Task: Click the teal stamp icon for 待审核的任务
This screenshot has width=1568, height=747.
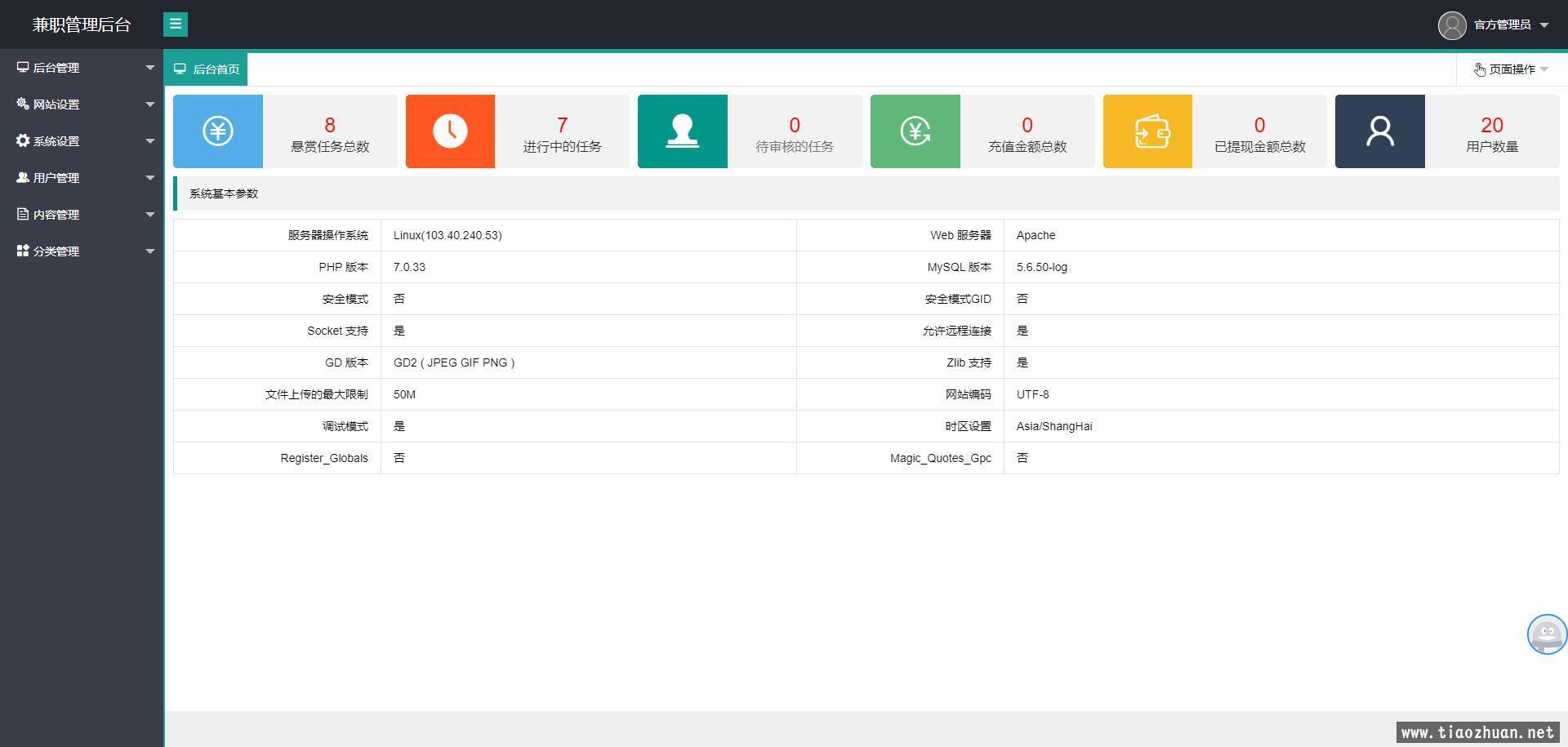Action: coord(683,131)
